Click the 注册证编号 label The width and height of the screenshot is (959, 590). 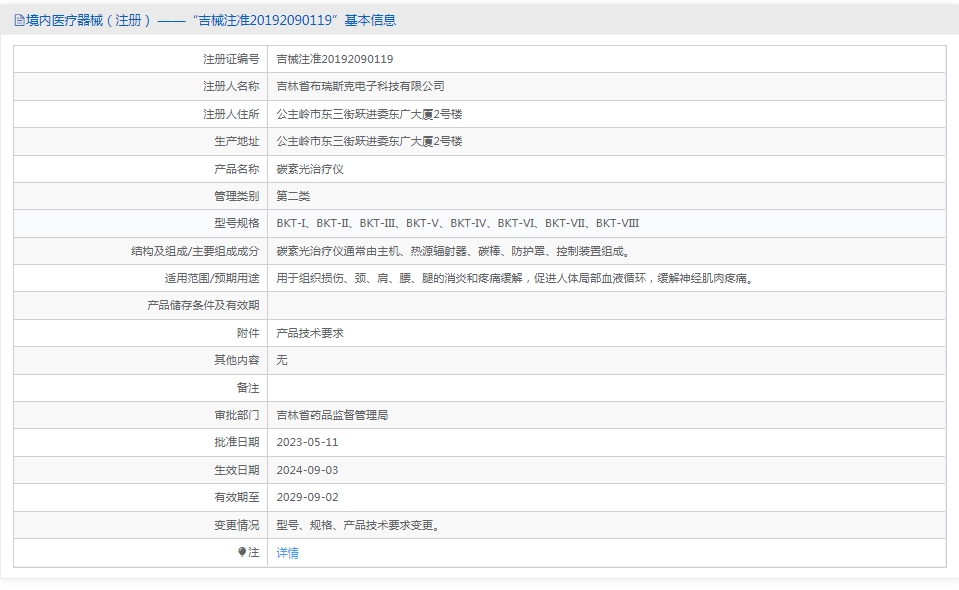click(231, 59)
